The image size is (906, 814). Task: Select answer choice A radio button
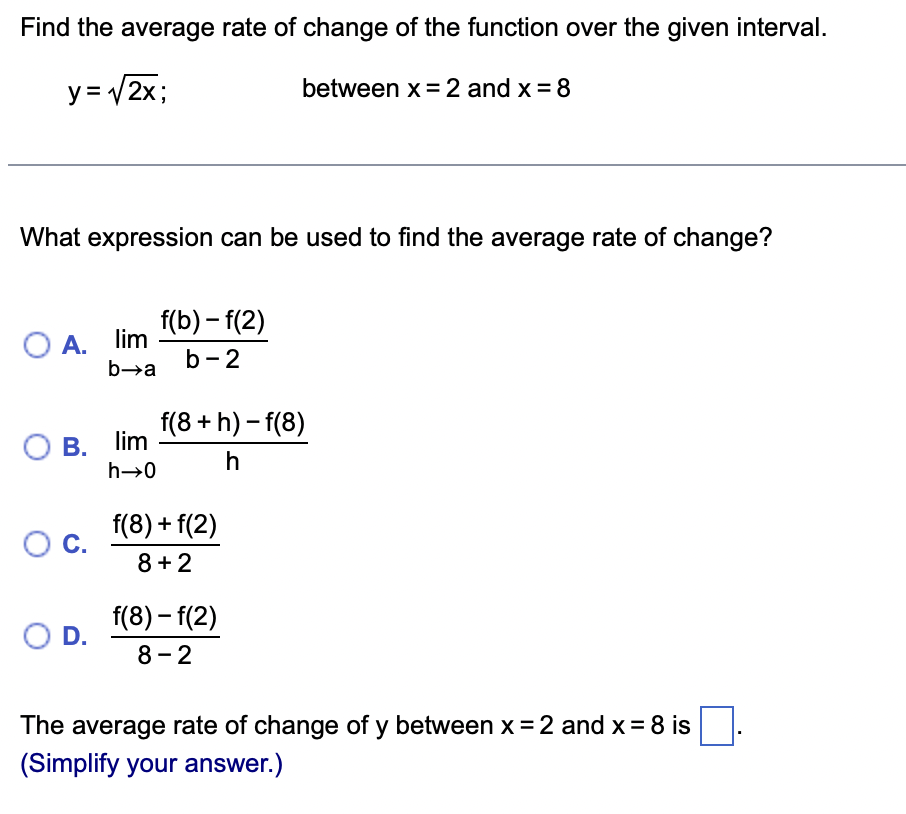coord(37,344)
